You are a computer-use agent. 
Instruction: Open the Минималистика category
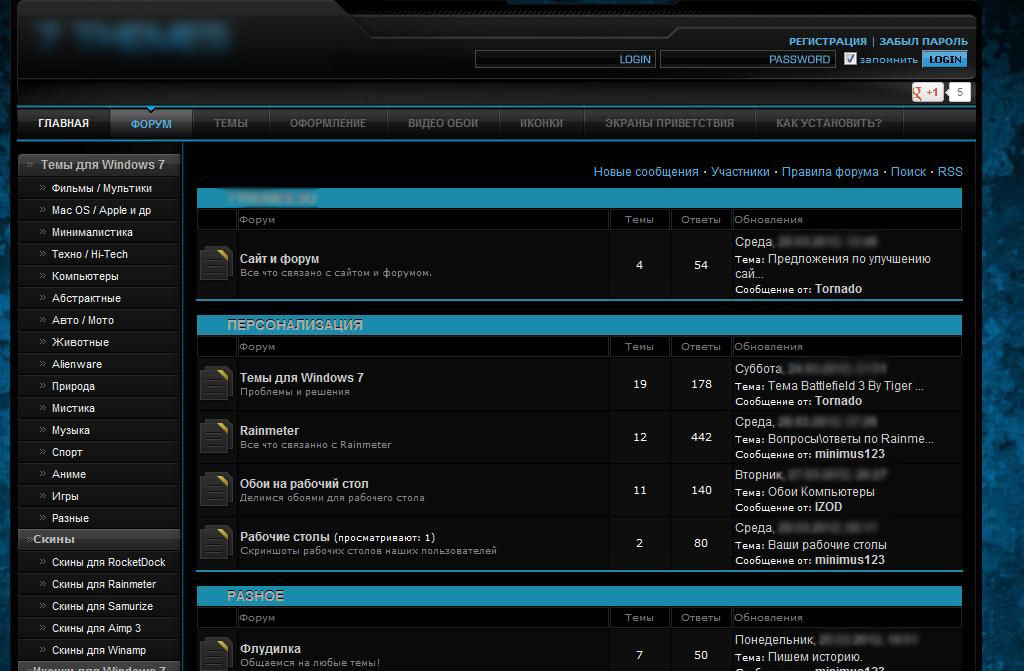click(x=92, y=233)
